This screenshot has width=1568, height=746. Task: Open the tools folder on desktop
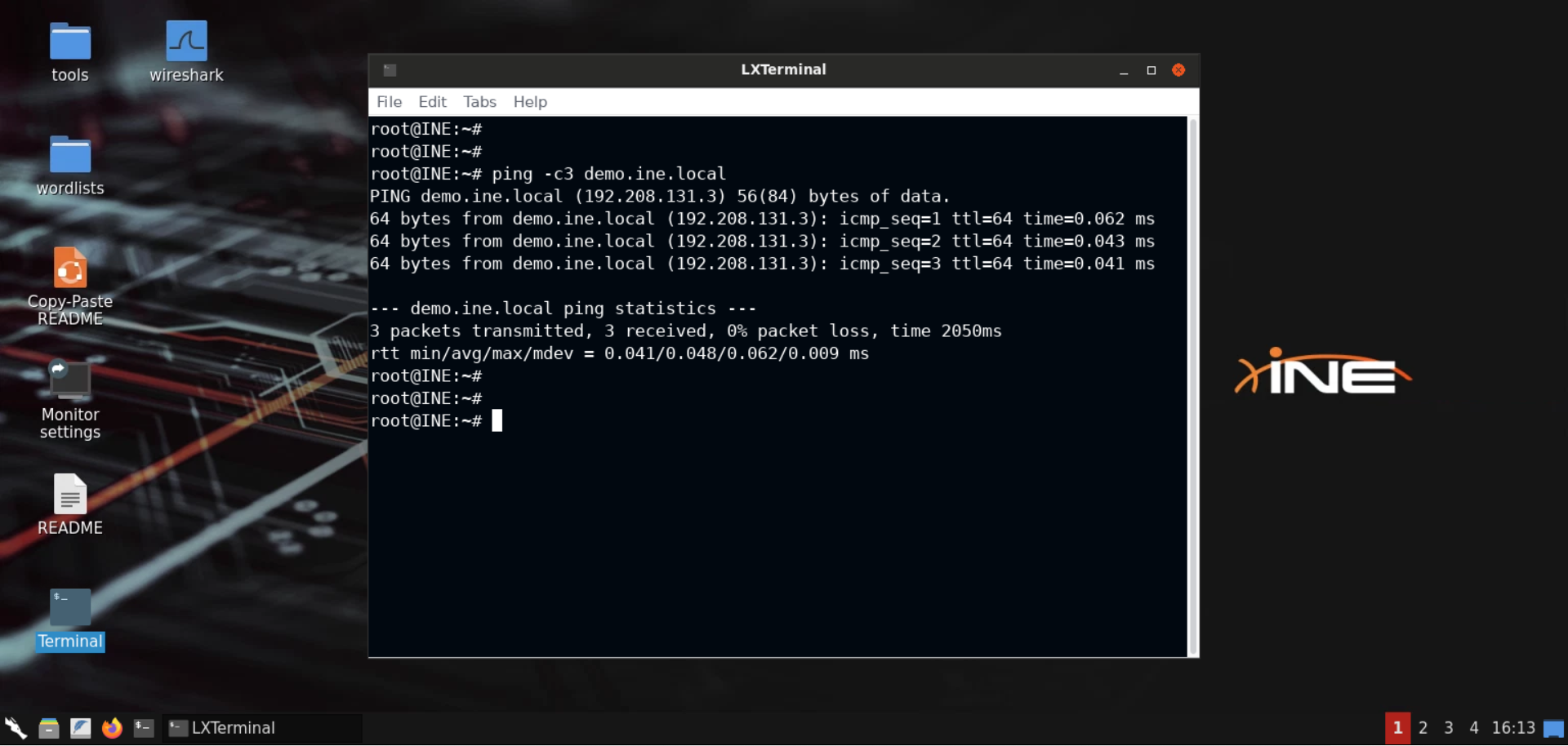tap(70, 42)
